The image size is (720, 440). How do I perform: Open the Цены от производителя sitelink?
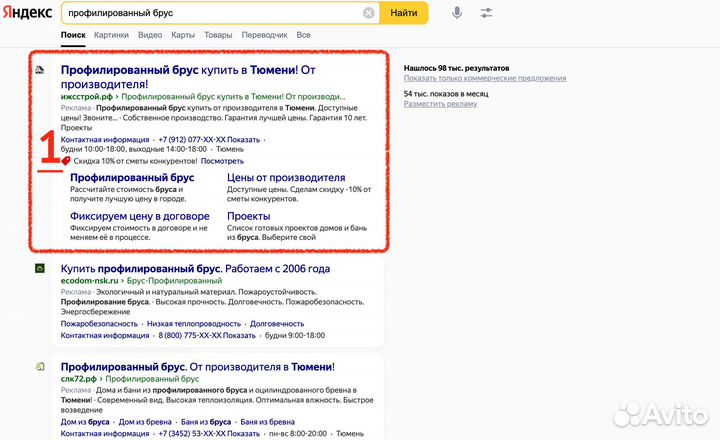(x=286, y=178)
